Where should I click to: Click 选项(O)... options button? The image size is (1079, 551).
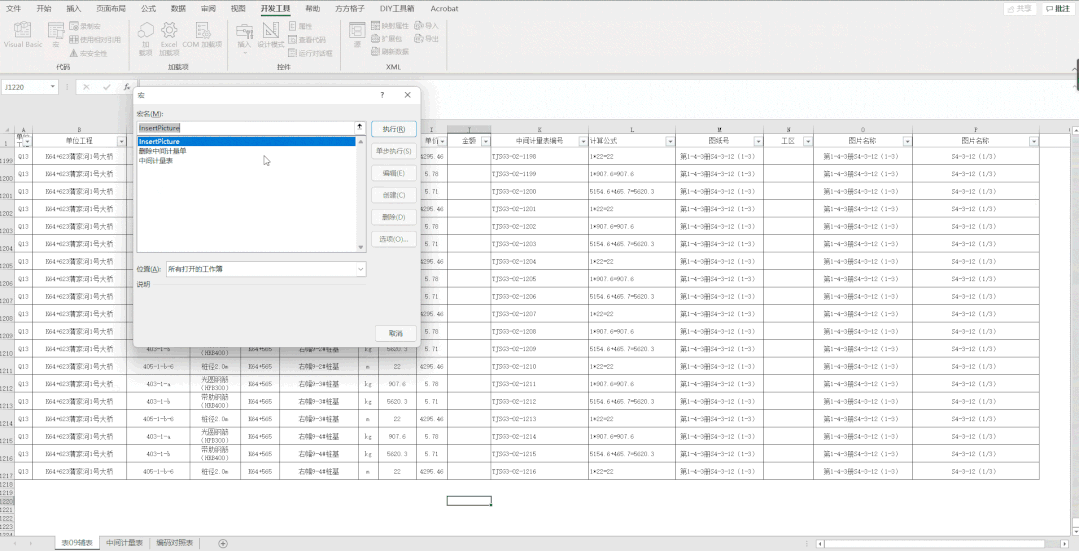(x=394, y=239)
